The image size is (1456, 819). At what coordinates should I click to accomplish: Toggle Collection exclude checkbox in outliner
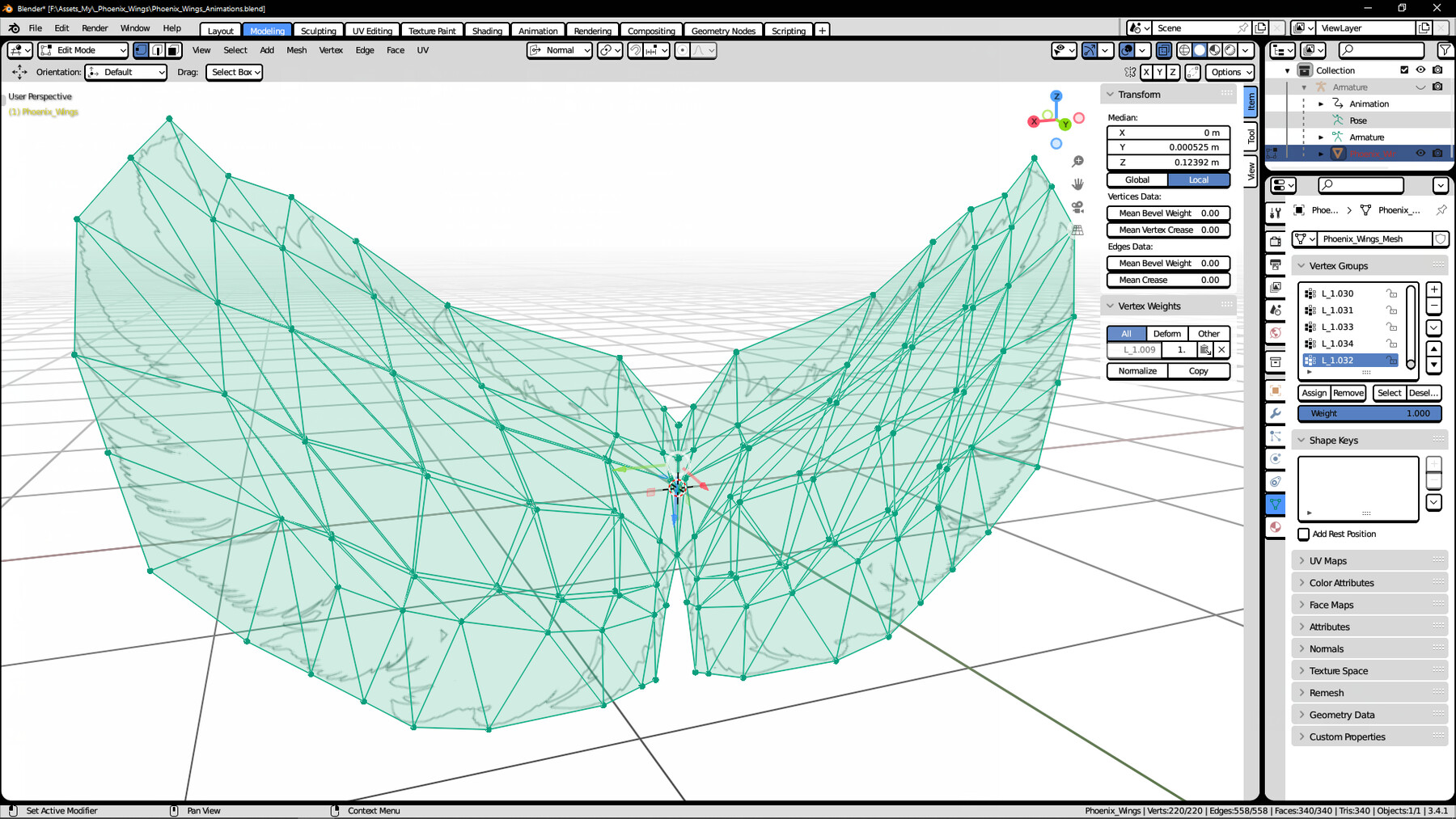pos(1404,70)
